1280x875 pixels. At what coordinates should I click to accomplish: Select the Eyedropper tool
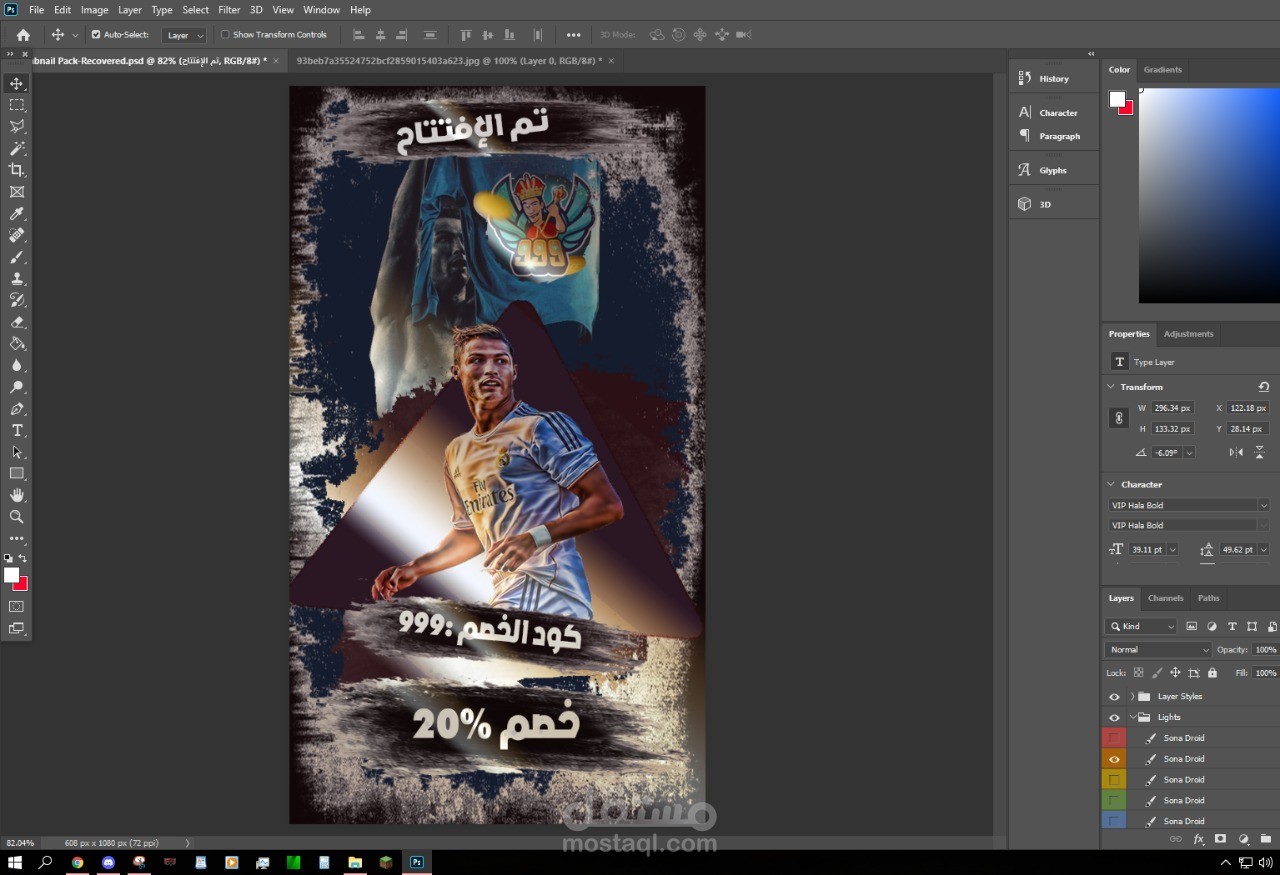pyautogui.click(x=17, y=214)
